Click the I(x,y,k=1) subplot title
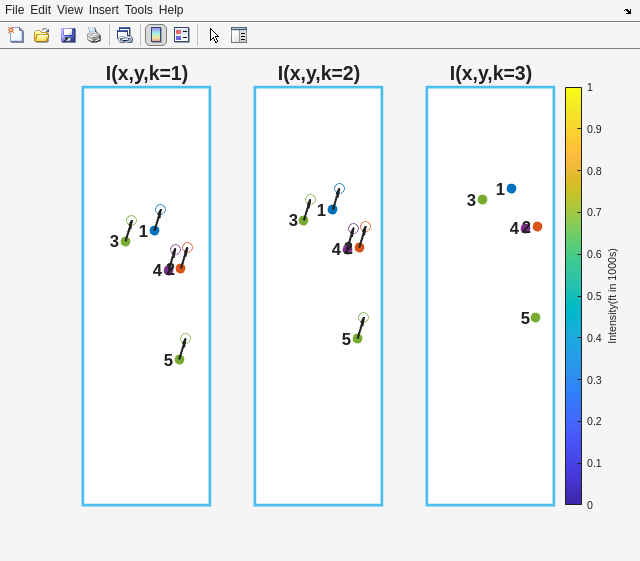640x561 pixels. [x=147, y=73]
